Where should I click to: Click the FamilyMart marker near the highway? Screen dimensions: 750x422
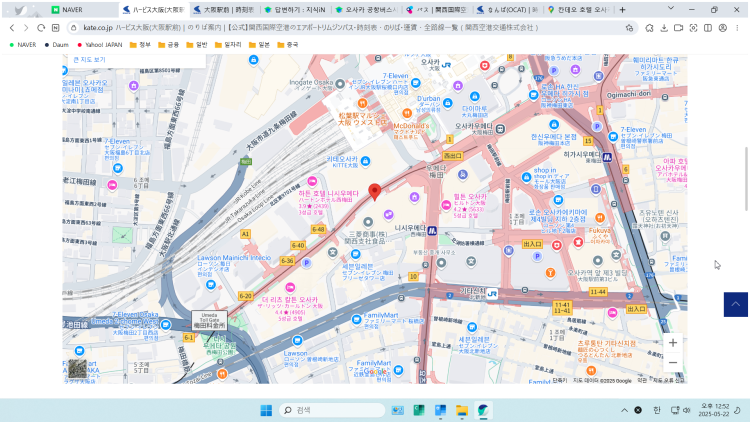pos(356,320)
